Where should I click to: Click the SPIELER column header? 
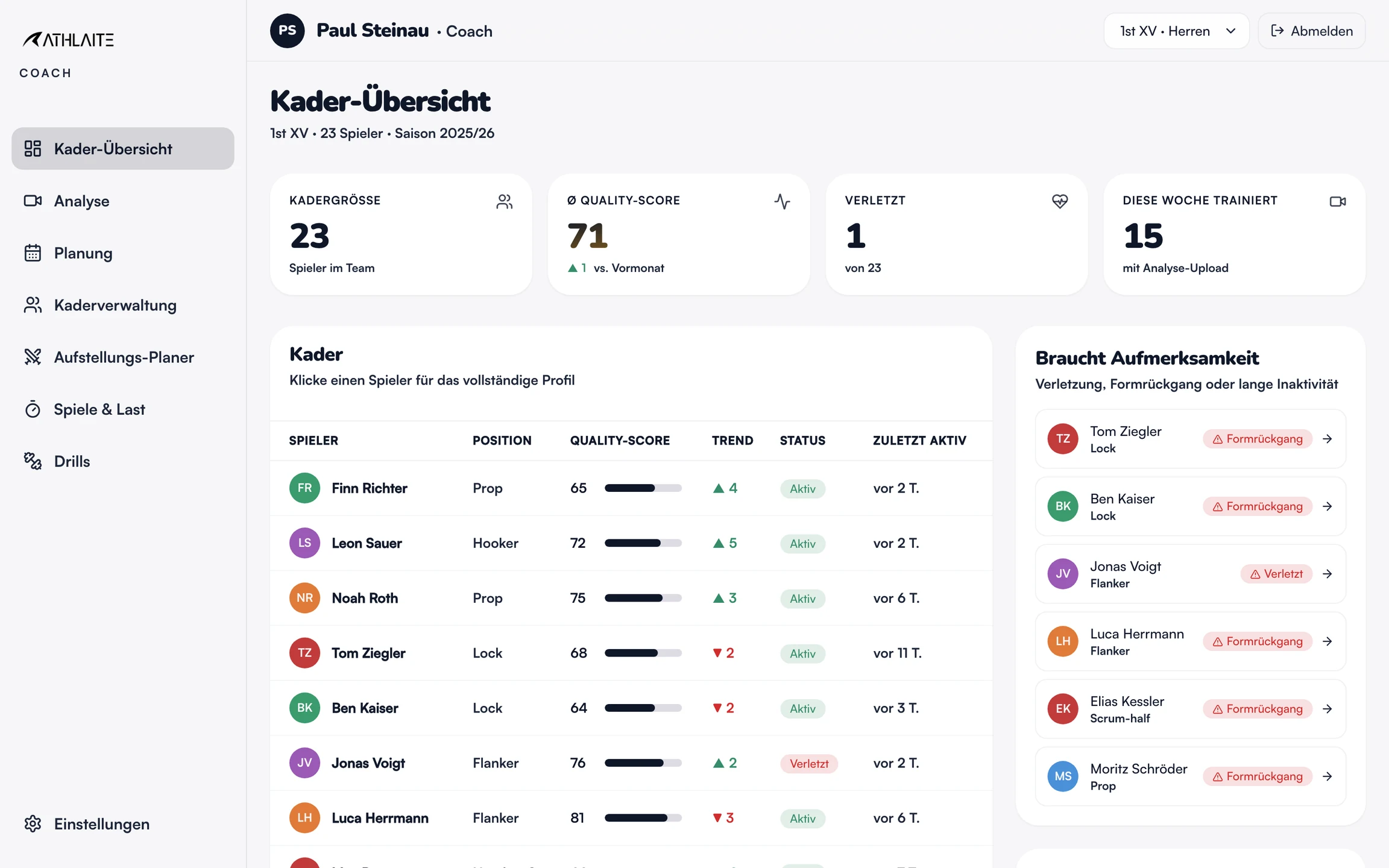click(313, 441)
